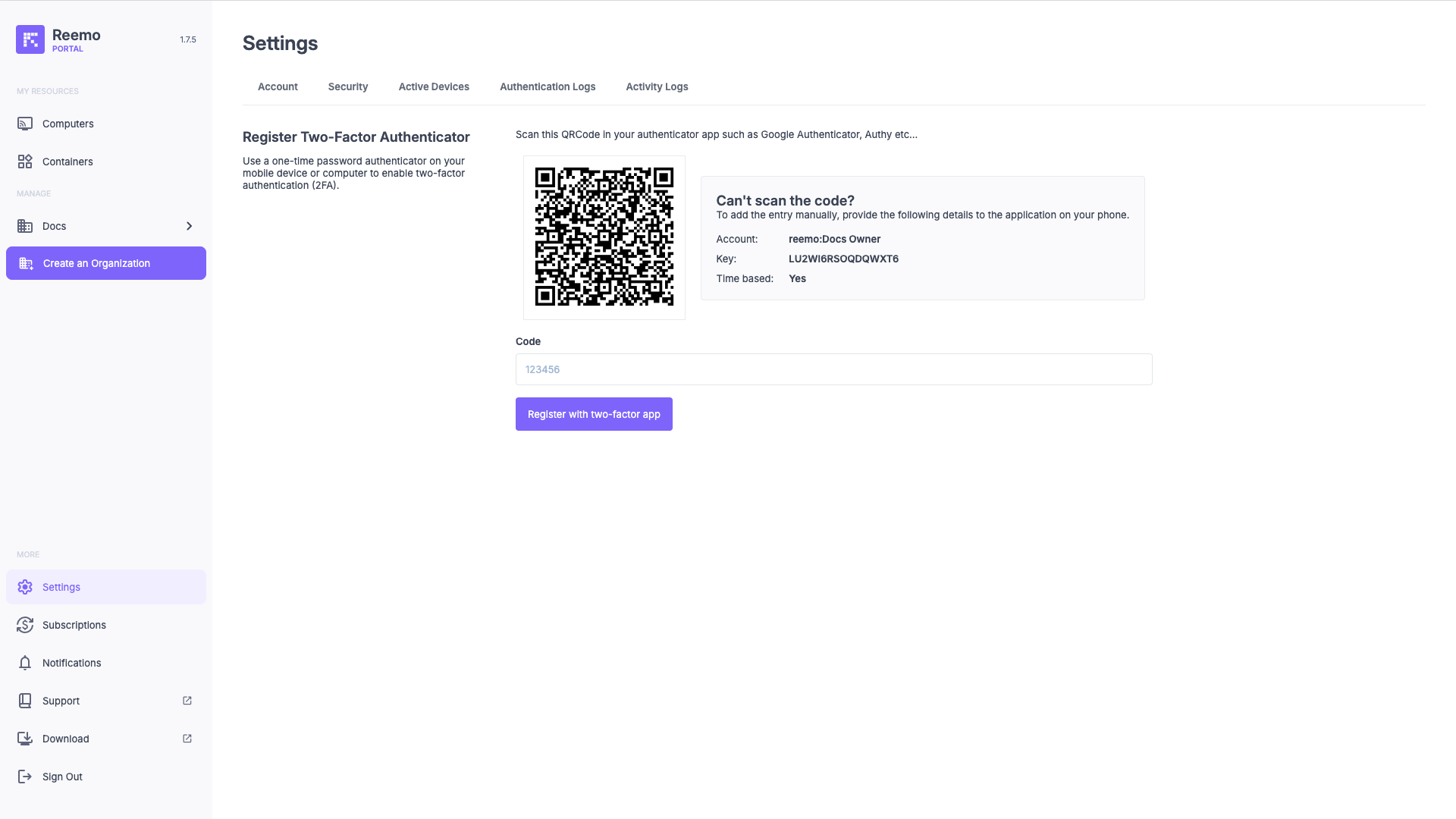
Task: Click external link icon beside Download
Action: (187, 739)
